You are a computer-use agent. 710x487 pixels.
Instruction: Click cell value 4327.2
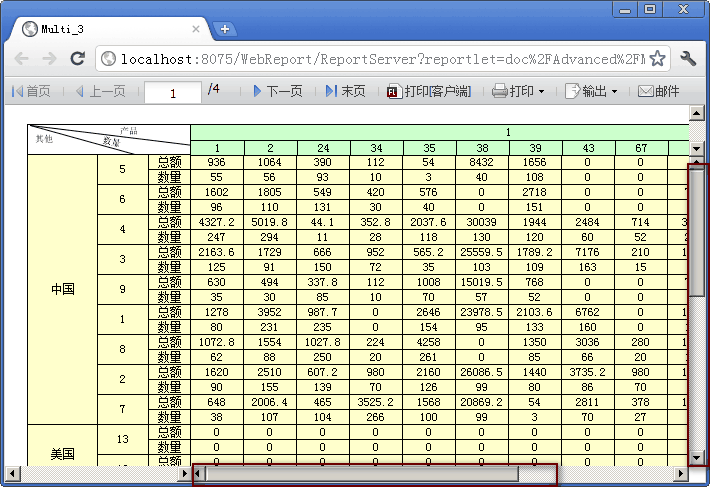tap(216, 222)
